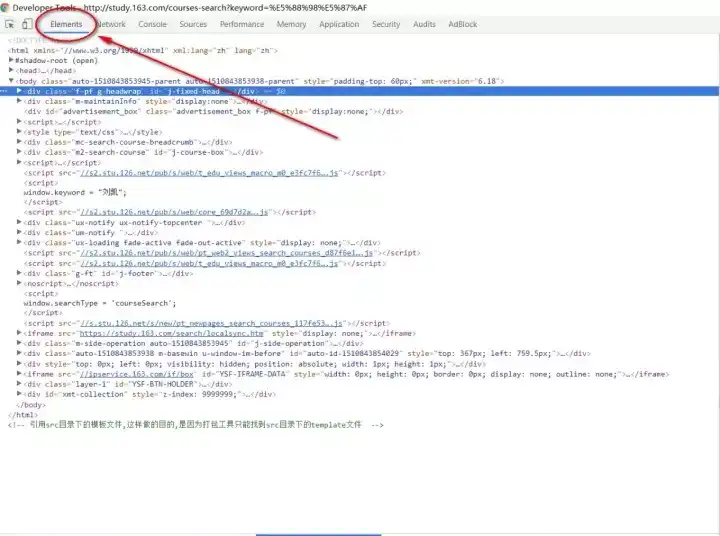Click the ellipsis beside the selected node
The image size is (720, 536).
[4, 91]
